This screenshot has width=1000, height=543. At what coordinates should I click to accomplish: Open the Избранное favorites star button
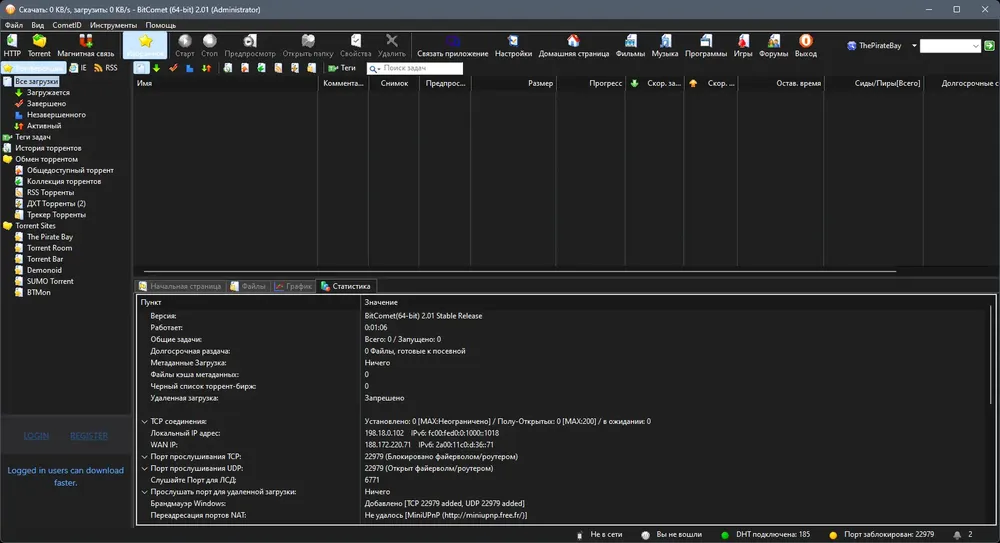pyautogui.click(x=145, y=45)
